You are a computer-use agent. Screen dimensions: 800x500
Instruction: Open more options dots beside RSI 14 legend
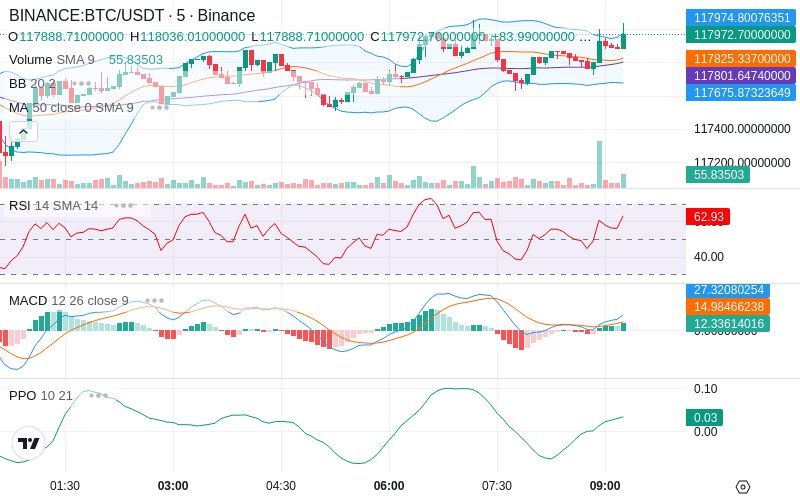[x=124, y=206]
